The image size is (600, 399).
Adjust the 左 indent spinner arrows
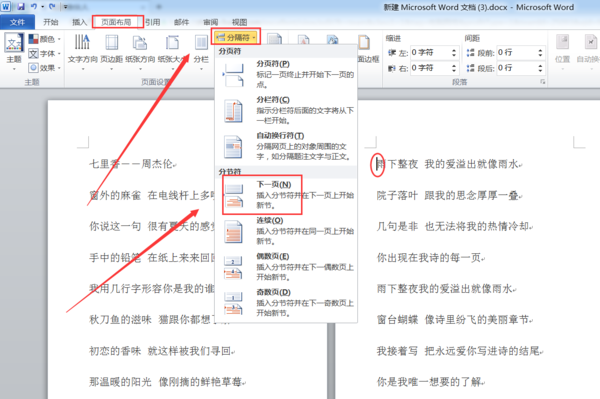point(454,52)
